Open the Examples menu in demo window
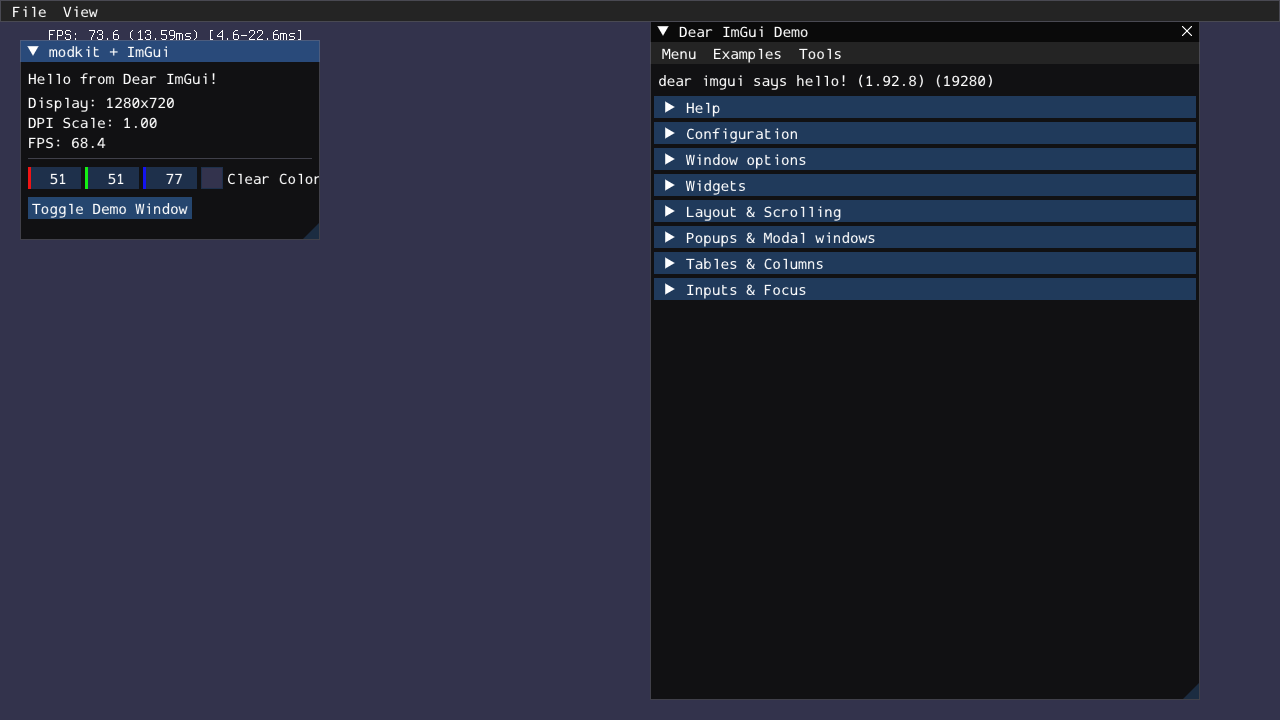Viewport: 1280px width, 720px height. (747, 54)
